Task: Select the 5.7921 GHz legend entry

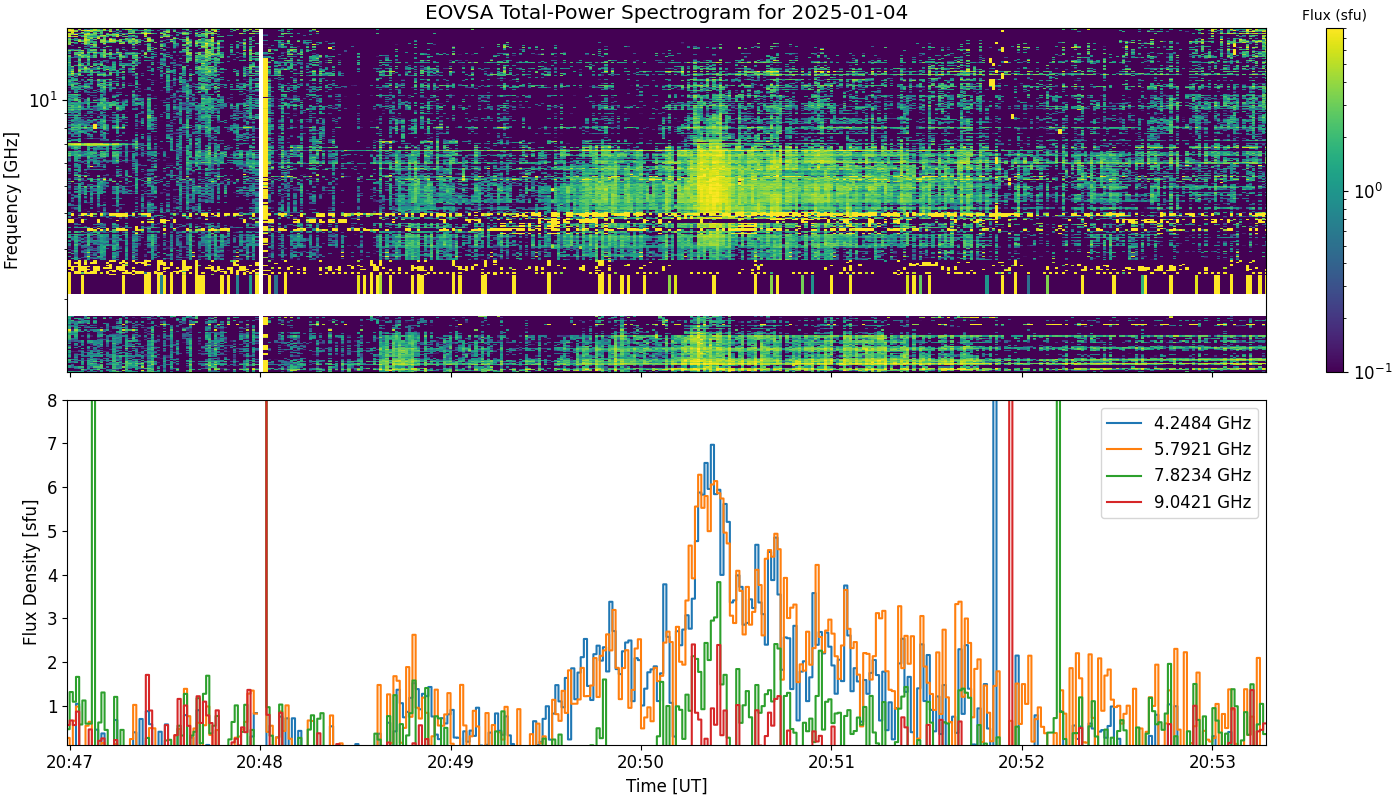Action: pyautogui.click(x=1180, y=449)
